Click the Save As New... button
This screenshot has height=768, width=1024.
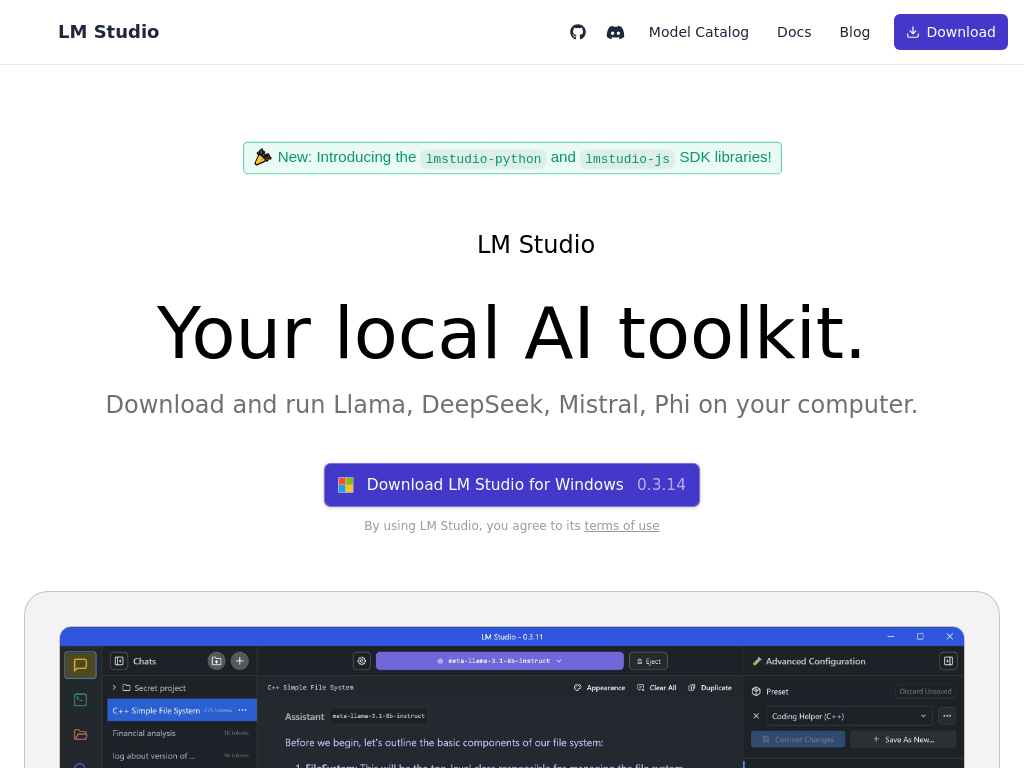pos(903,739)
